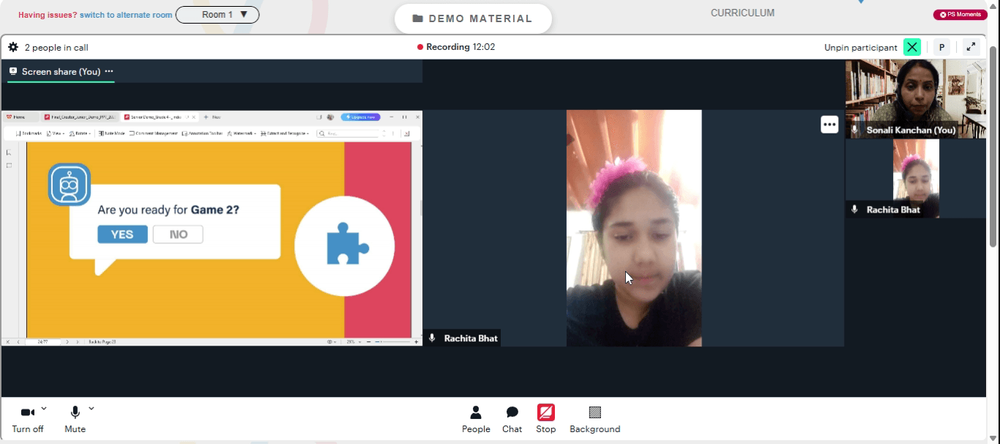The width and height of the screenshot is (1000, 444).
Task: Click the P button in call header
Action: 941,47
